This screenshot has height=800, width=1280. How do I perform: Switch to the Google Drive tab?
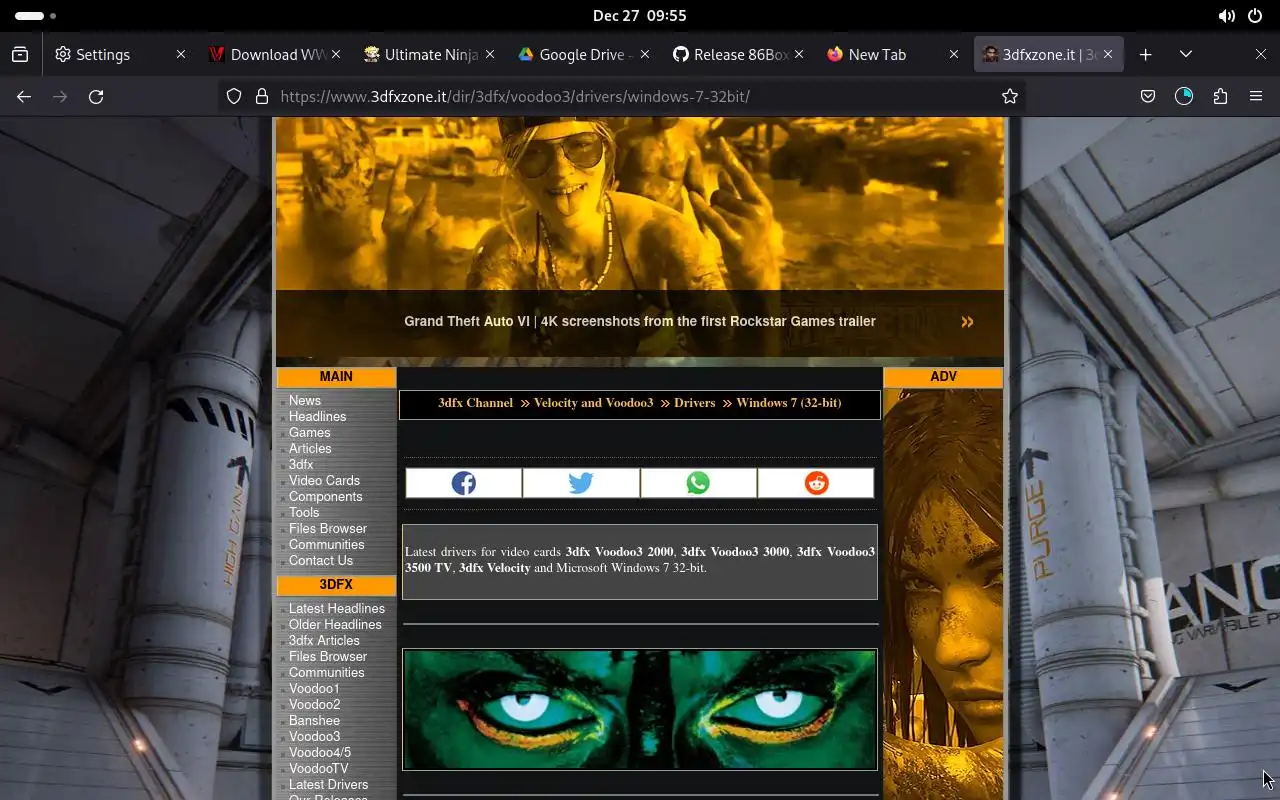pyautogui.click(x=584, y=55)
